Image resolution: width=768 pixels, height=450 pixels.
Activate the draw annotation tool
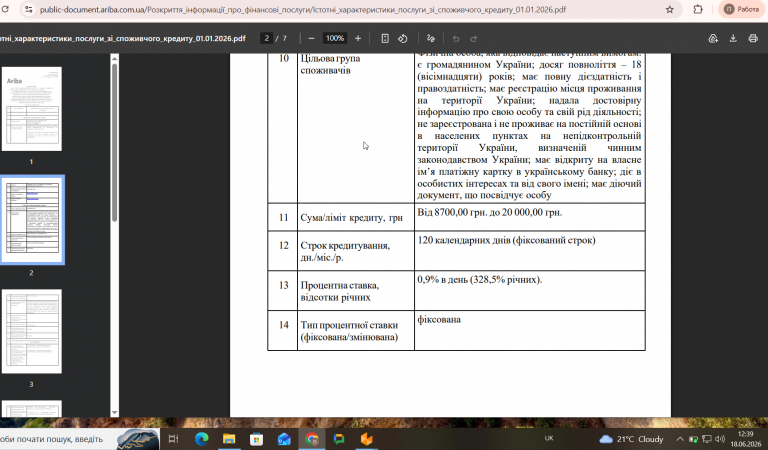coord(431,38)
